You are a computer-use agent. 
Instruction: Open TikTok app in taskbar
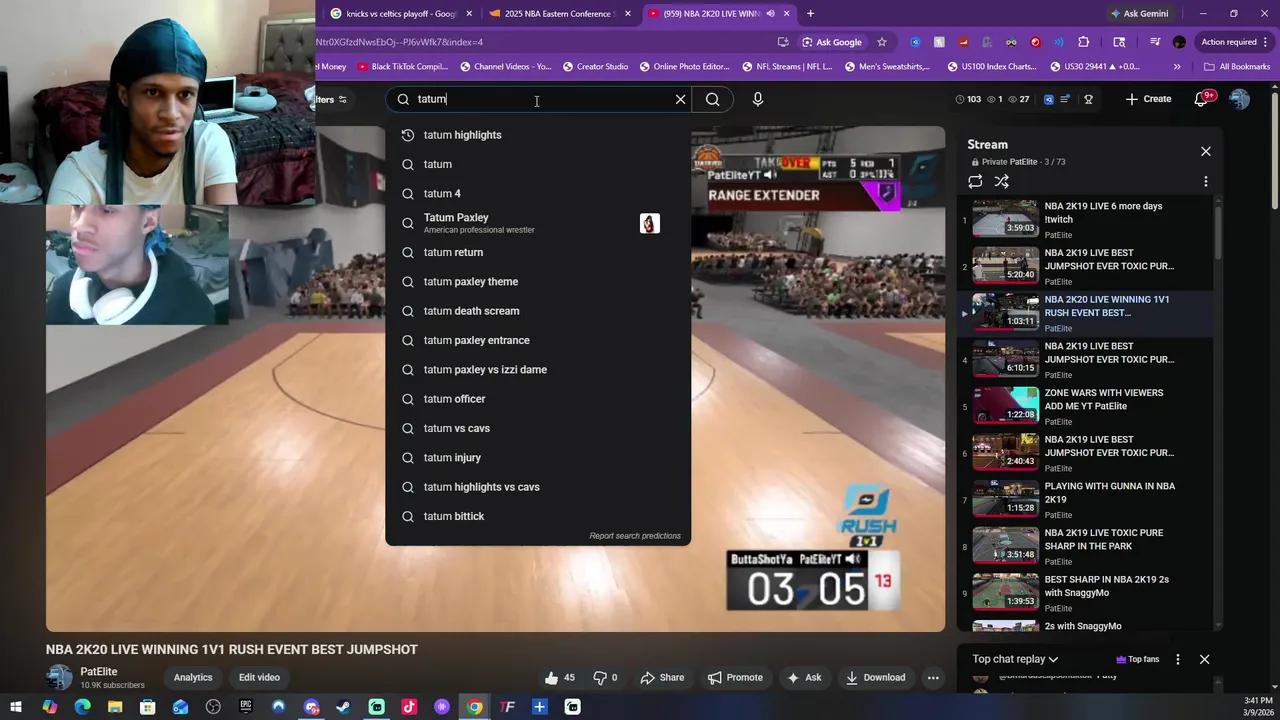tap(409, 707)
